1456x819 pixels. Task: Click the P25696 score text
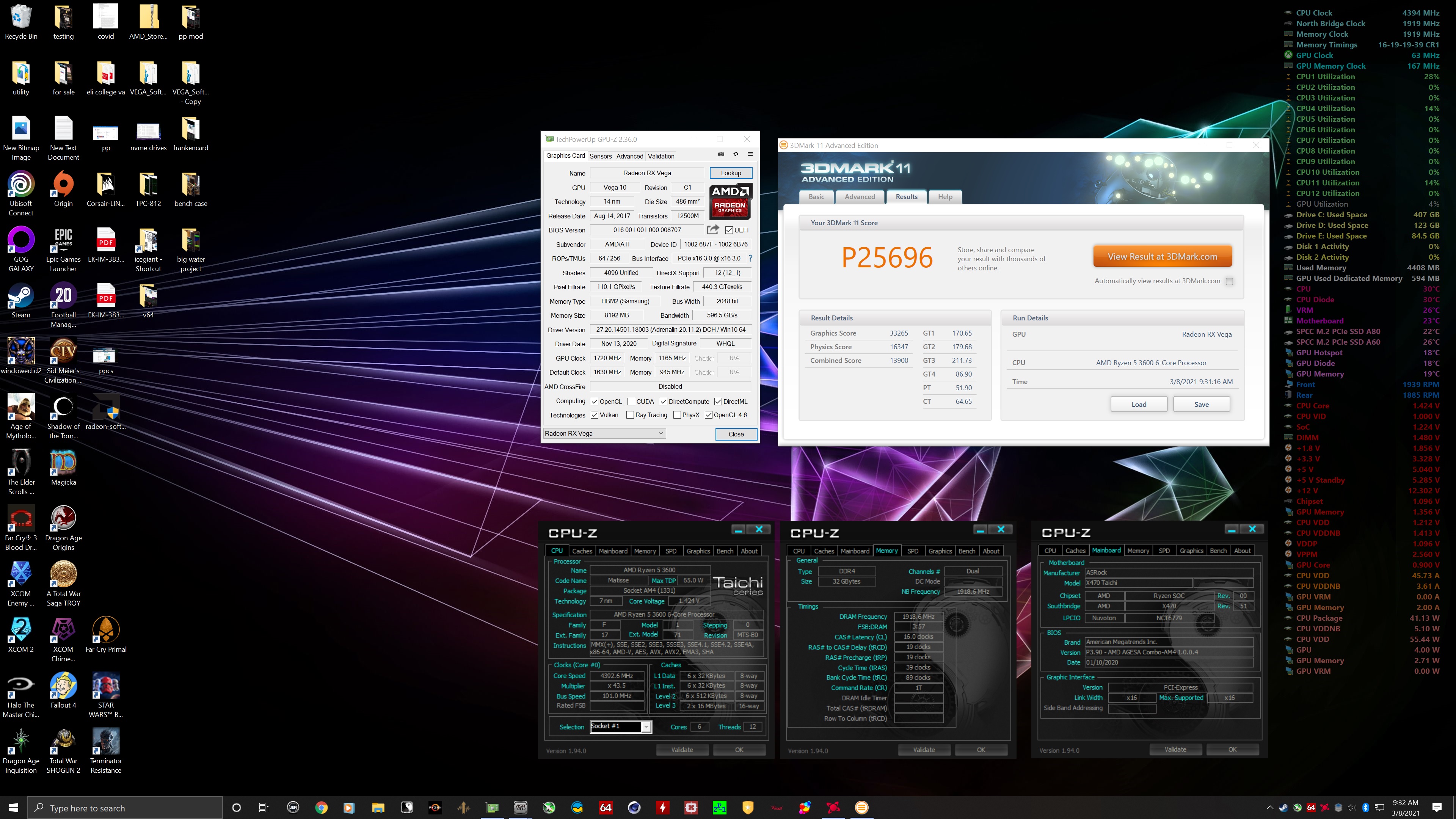[x=887, y=258]
